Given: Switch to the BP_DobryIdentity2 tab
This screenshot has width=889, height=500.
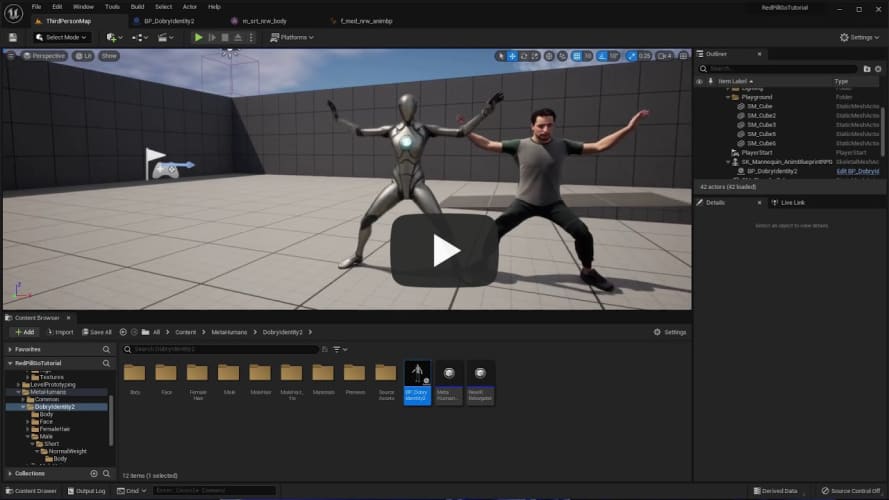Looking at the screenshot, I should (167, 20).
